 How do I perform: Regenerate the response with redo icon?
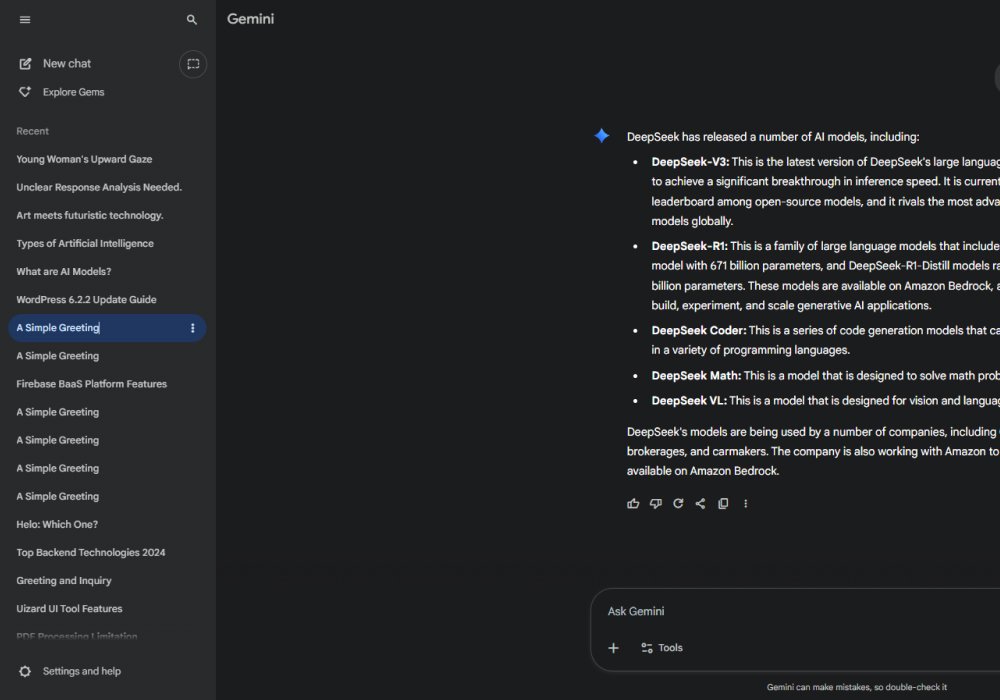[678, 504]
